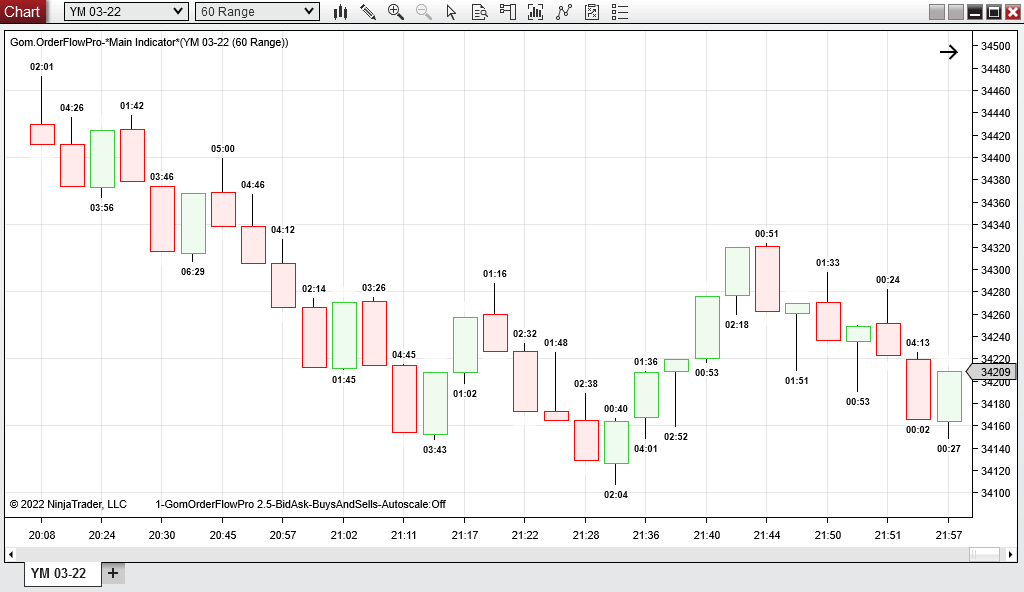Click the 20:08 time axis label
Screen dimensions: 1024x592
coord(42,535)
